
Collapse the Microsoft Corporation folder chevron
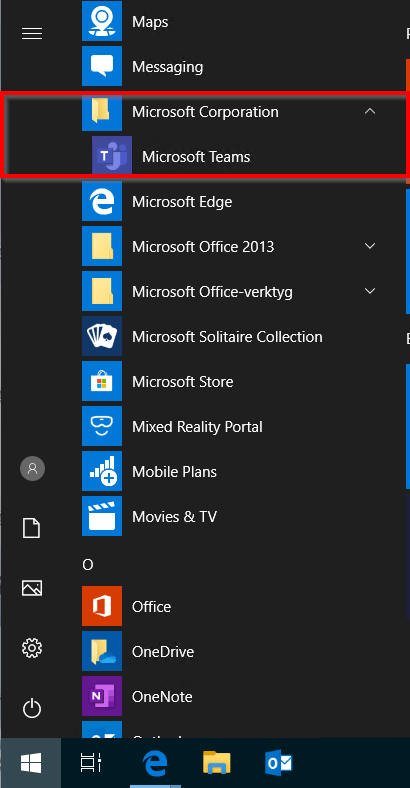point(370,111)
